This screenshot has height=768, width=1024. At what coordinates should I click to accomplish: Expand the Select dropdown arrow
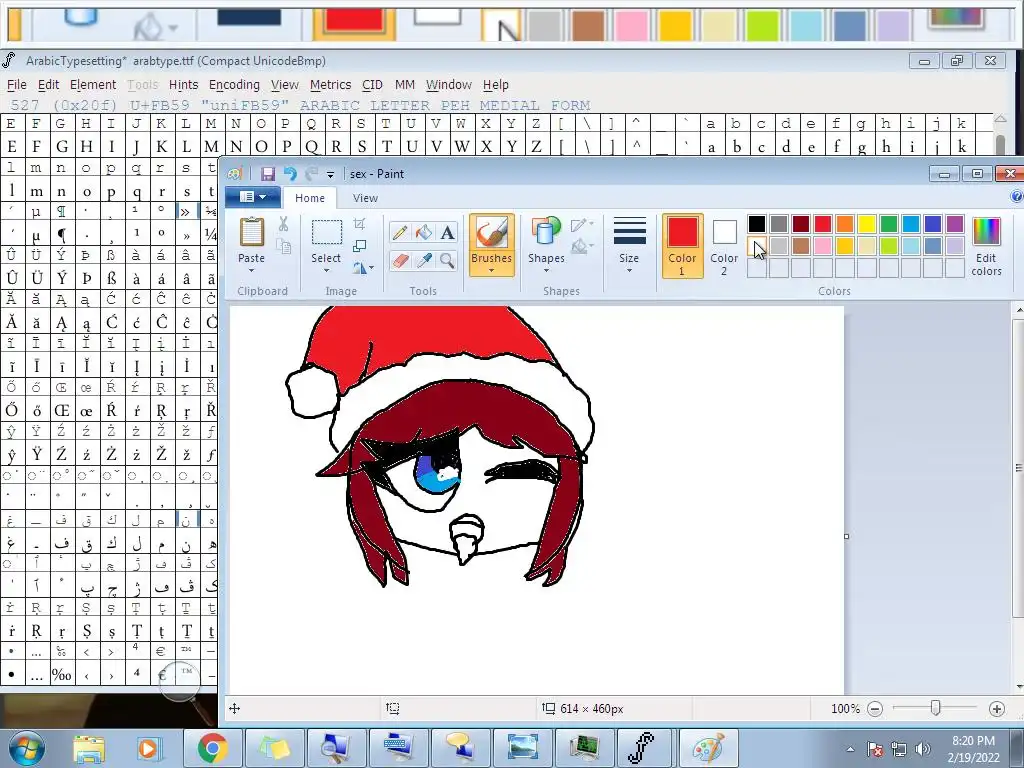[326, 270]
